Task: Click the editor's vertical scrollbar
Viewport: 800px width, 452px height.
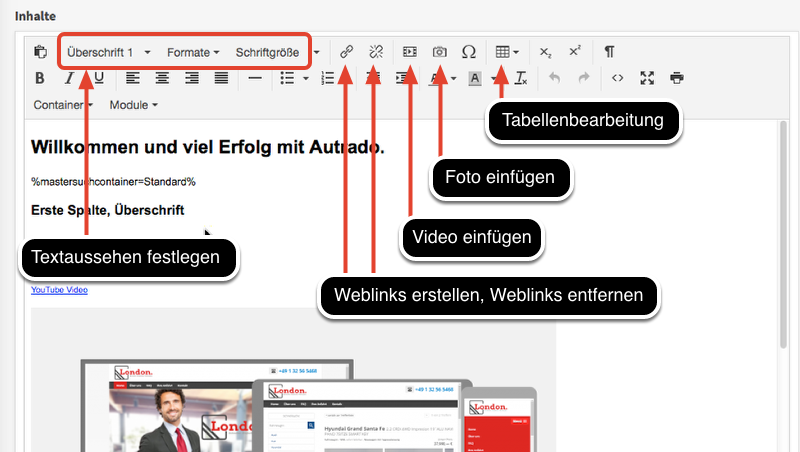Action: point(784,235)
